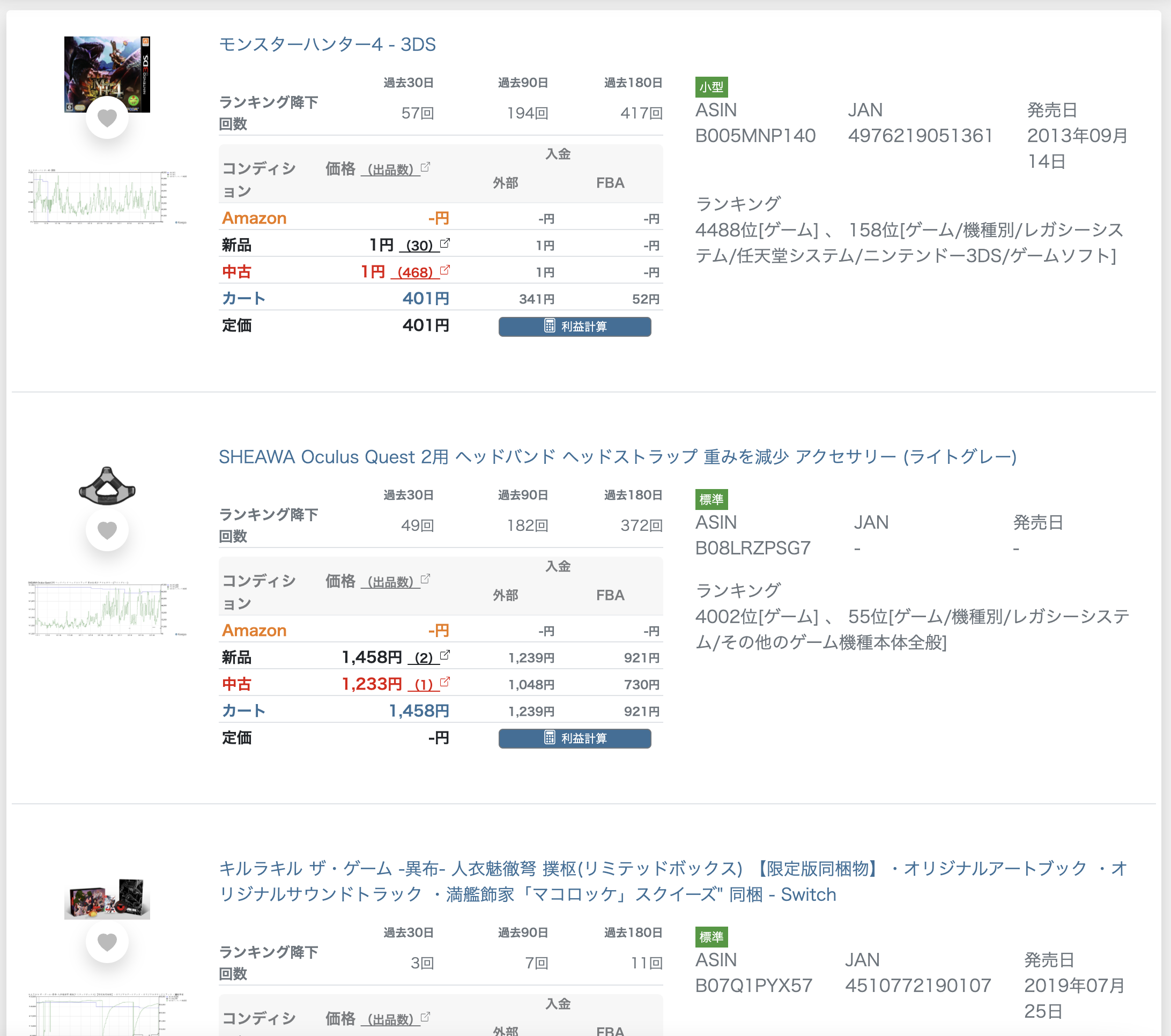Open SHEAWA Oculus Quest 2用 product title link

[618, 457]
